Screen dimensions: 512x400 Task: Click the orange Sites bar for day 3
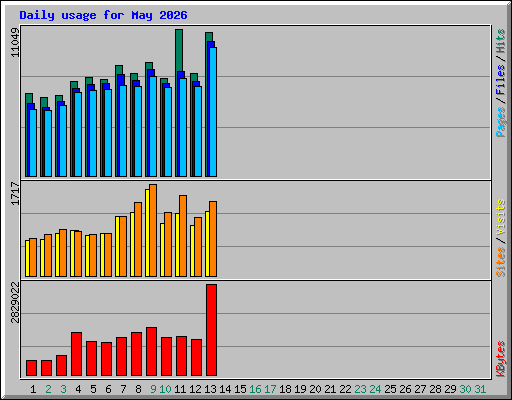click(63, 253)
